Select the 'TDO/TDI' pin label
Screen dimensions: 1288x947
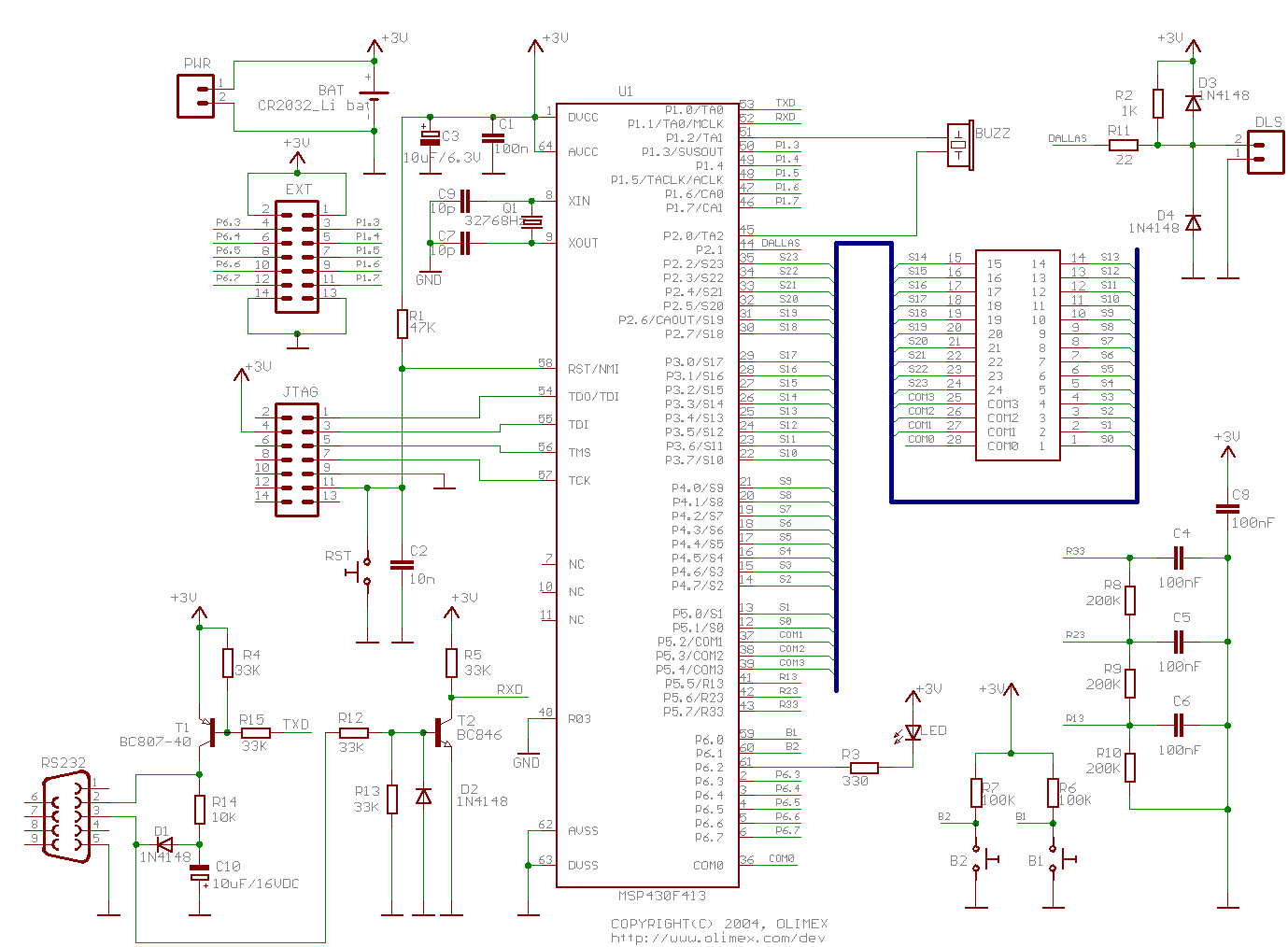594,397
